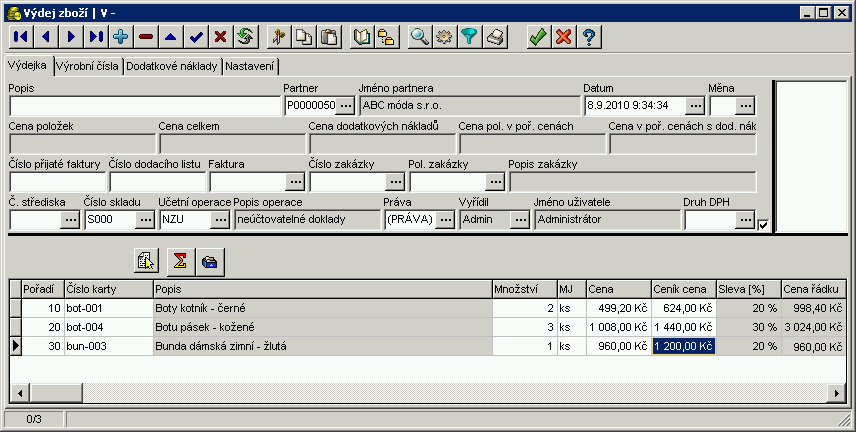
Task: Switch to the Výrobní čísla tab
Action: point(88,66)
